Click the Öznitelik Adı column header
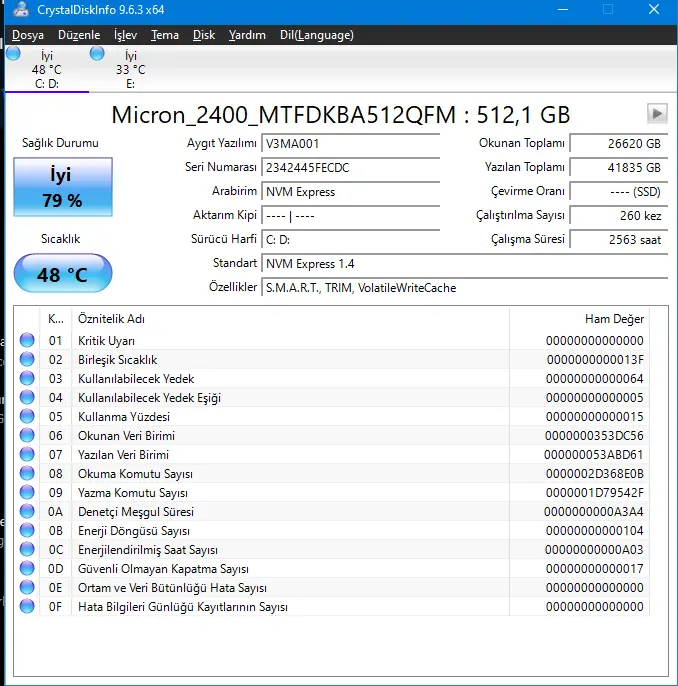 (290, 319)
